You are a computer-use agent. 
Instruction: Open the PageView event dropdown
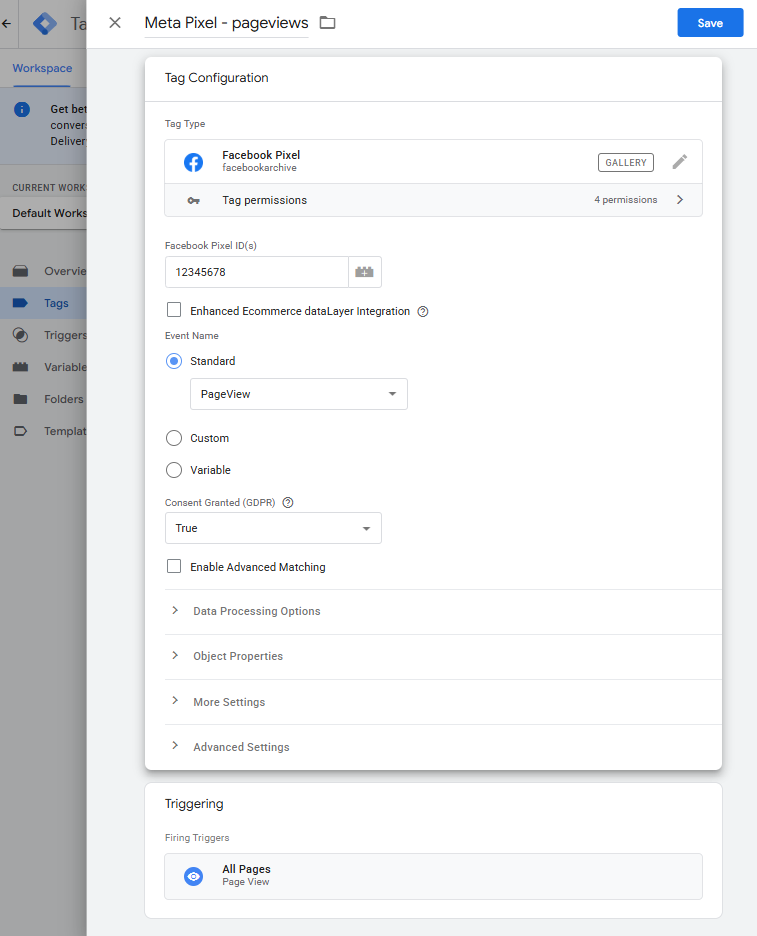point(298,394)
